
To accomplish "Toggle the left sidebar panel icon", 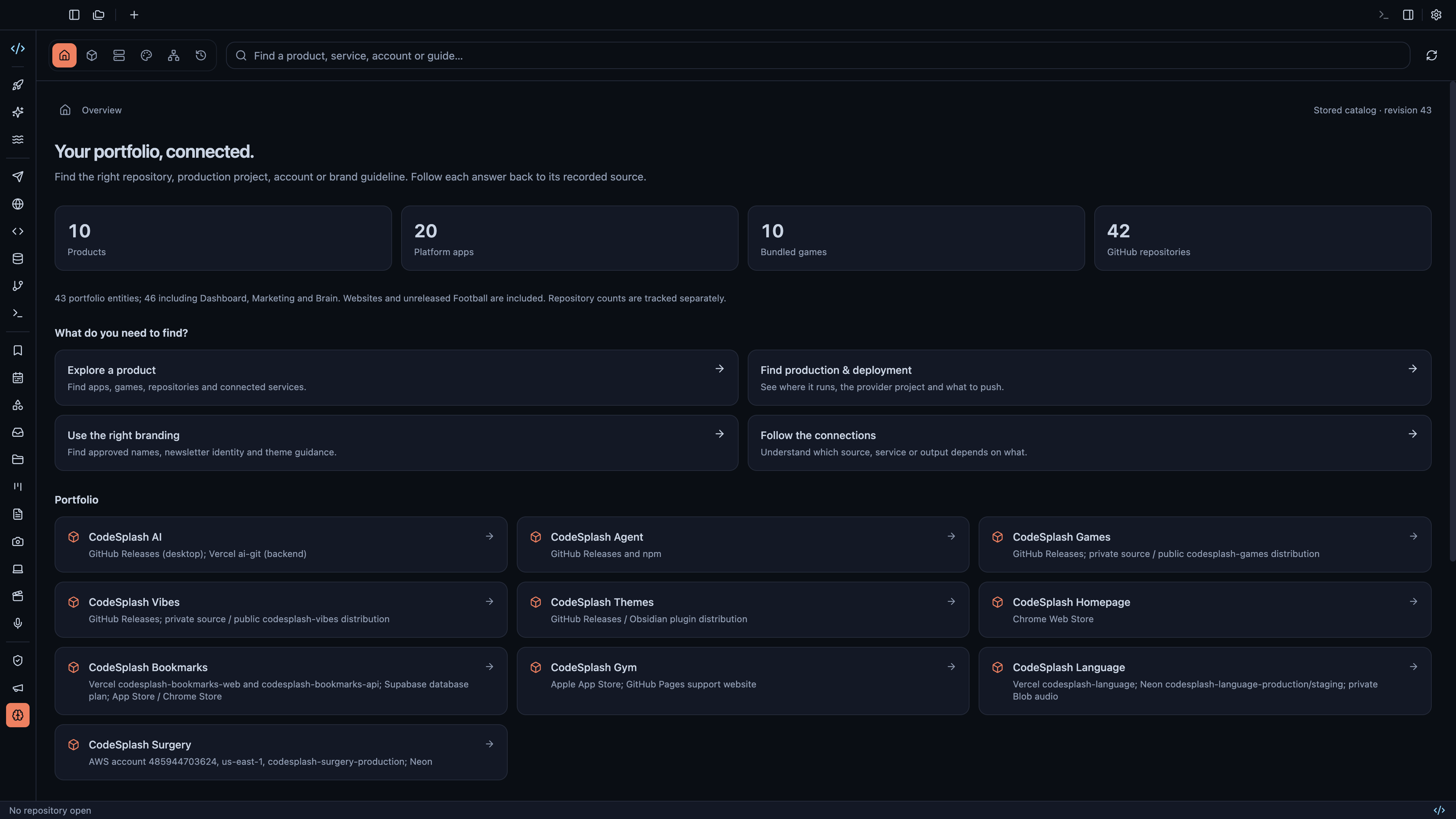I will coord(74,15).
